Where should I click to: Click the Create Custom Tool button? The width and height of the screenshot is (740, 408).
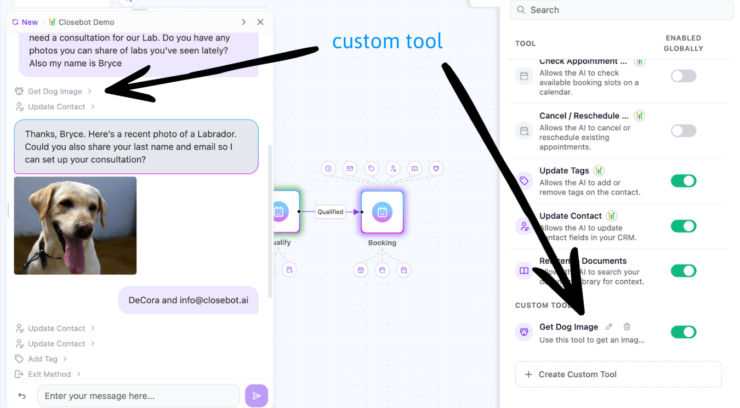[x=618, y=375]
